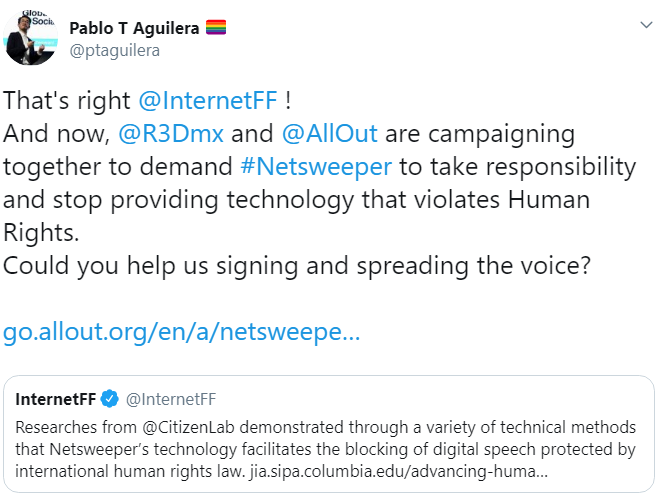This screenshot has width=658, height=502.
Task: Visit the @ptaguilera handle under the name
Action: tap(114, 50)
